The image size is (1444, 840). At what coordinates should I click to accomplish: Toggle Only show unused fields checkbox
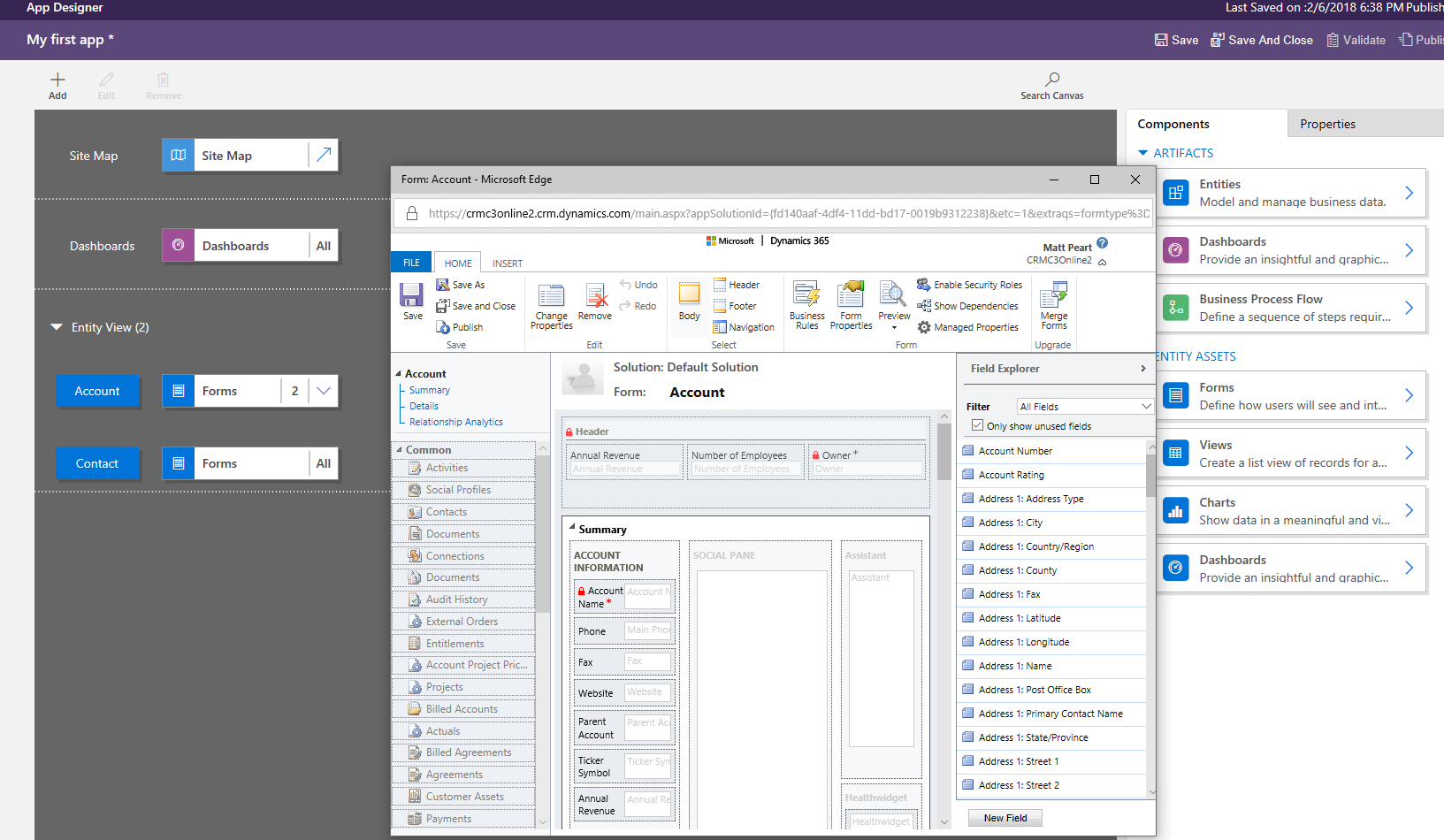pyautogui.click(x=977, y=425)
